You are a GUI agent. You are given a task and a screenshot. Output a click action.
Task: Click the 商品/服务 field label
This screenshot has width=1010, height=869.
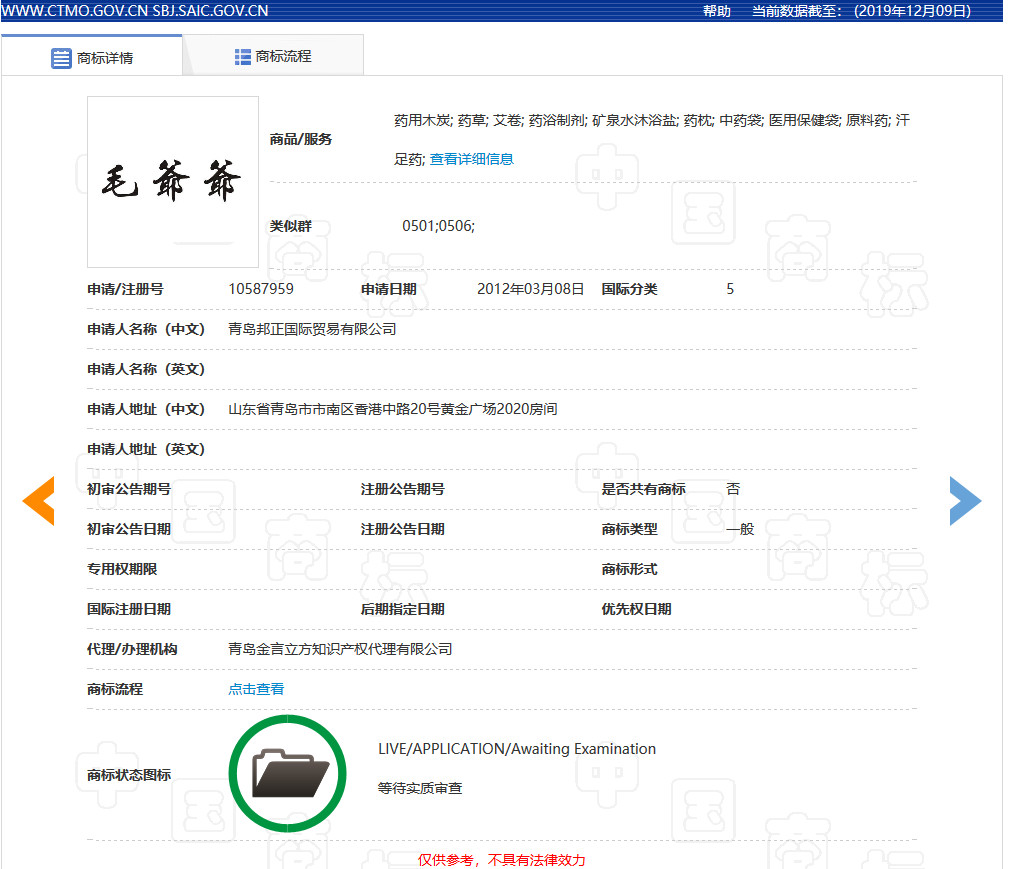(x=301, y=139)
